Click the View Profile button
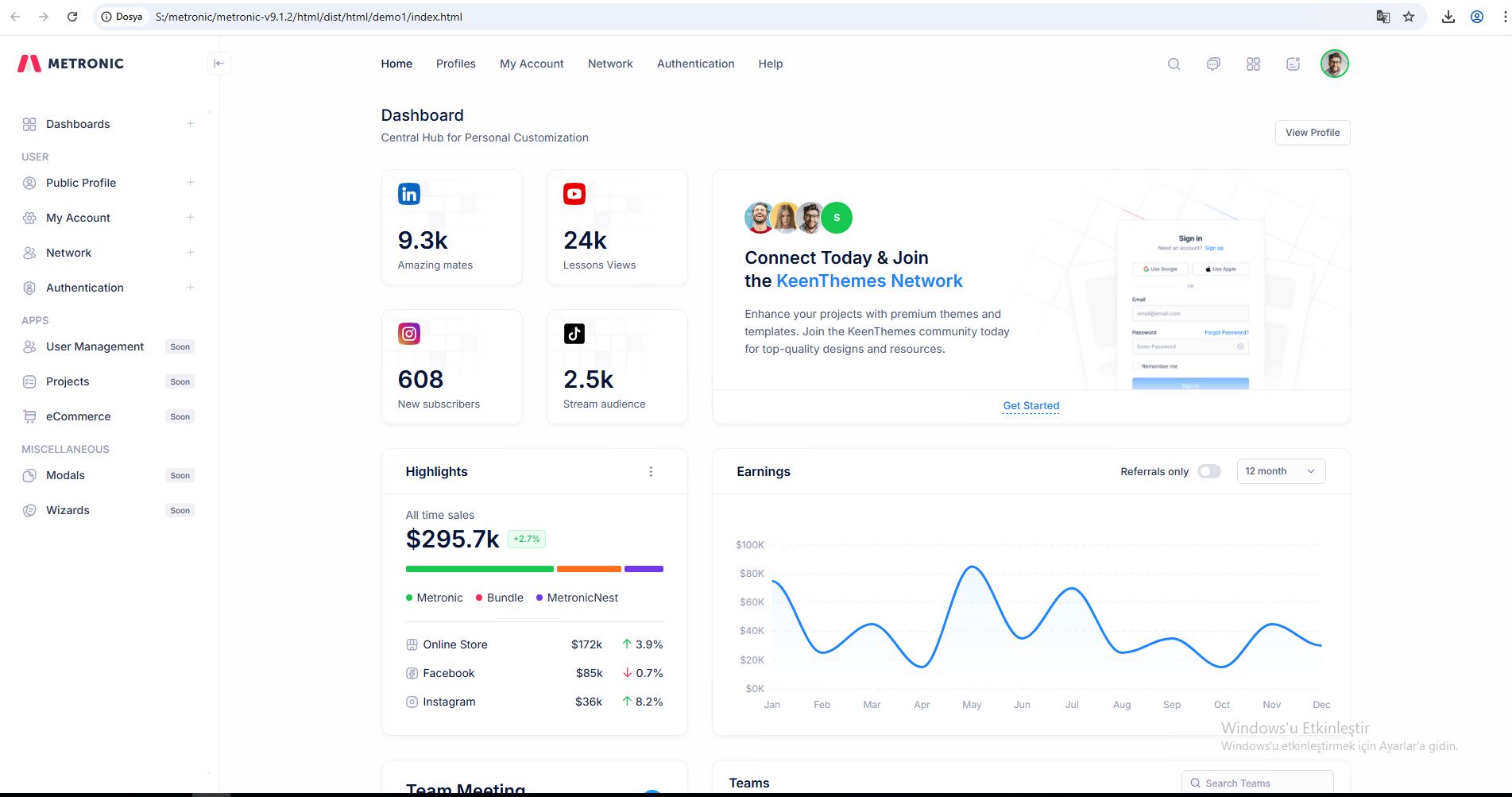The width and height of the screenshot is (1512, 797). click(x=1312, y=133)
